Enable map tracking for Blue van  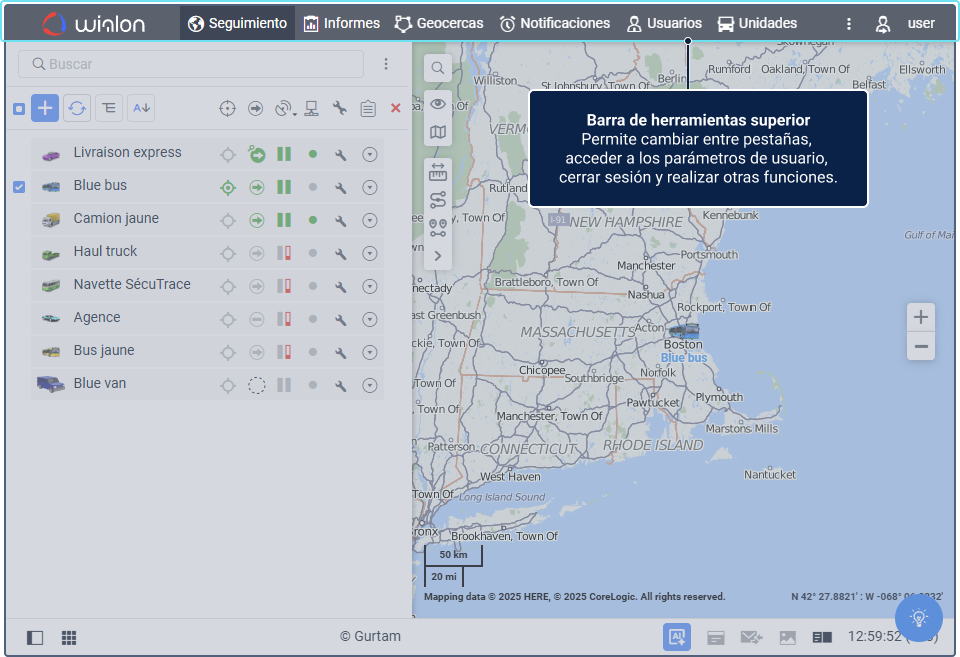[x=228, y=386]
